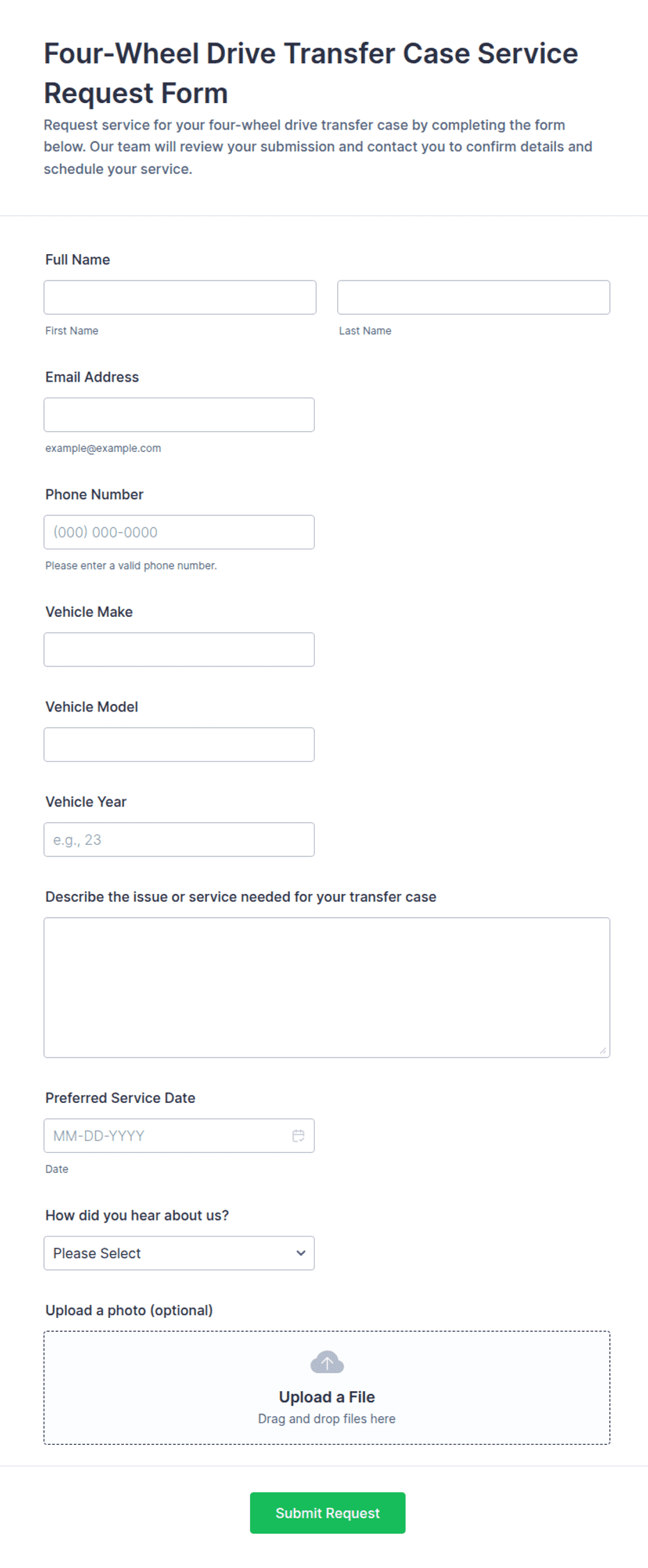Click the Vehicle Model text box
Screen dimensions: 648x1568
click(179, 744)
